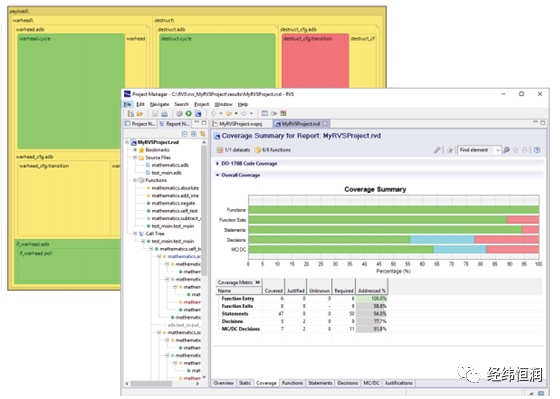Click link with editor icon in navigator

pos(202,134)
